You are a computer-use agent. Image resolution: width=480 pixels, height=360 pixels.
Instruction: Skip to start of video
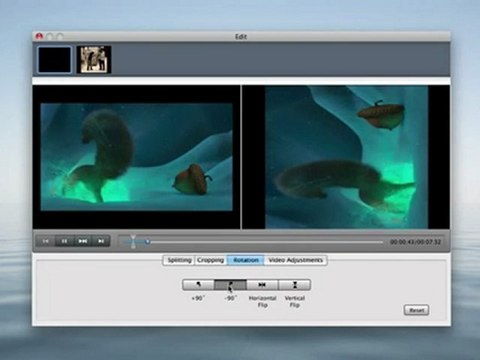point(46,241)
